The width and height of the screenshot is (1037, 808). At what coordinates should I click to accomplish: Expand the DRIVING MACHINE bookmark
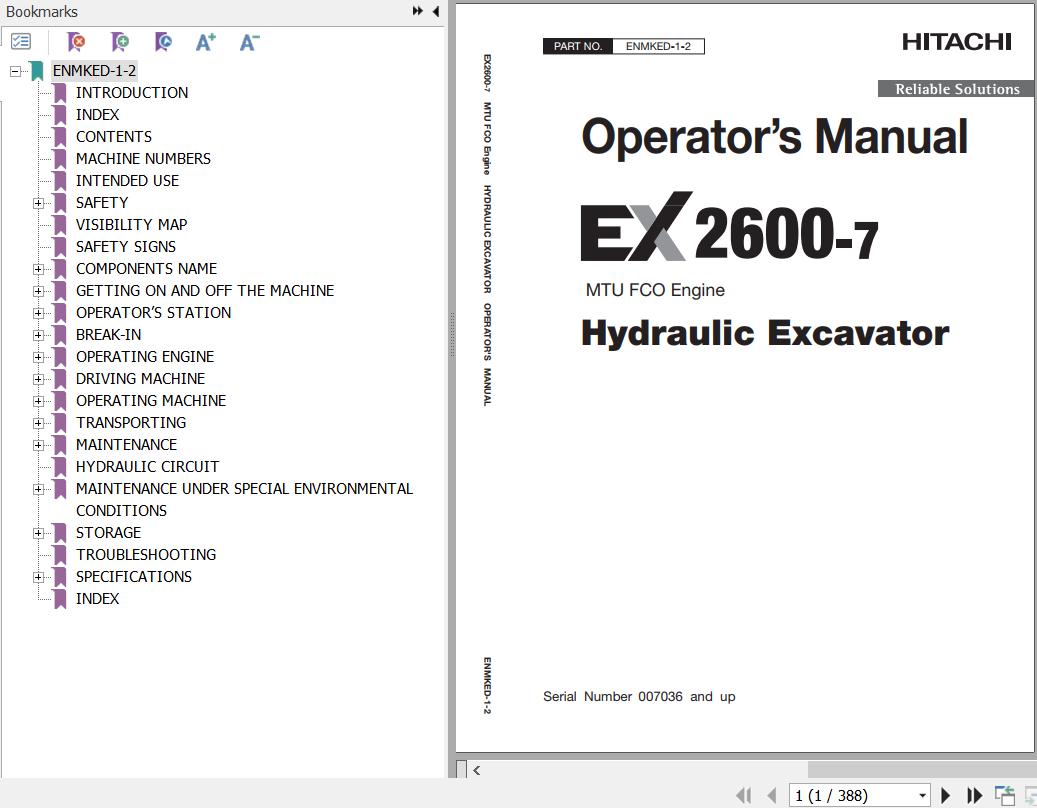[x=38, y=379]
